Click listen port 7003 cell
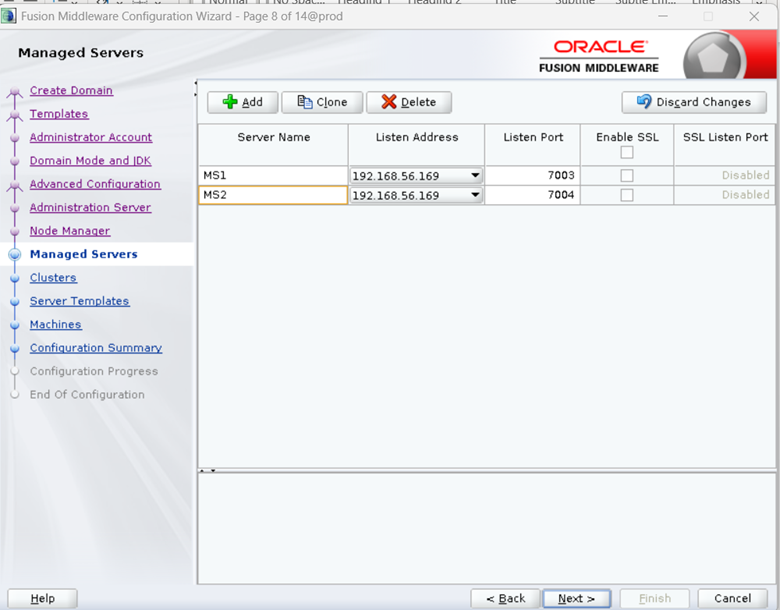 [532, 175]
